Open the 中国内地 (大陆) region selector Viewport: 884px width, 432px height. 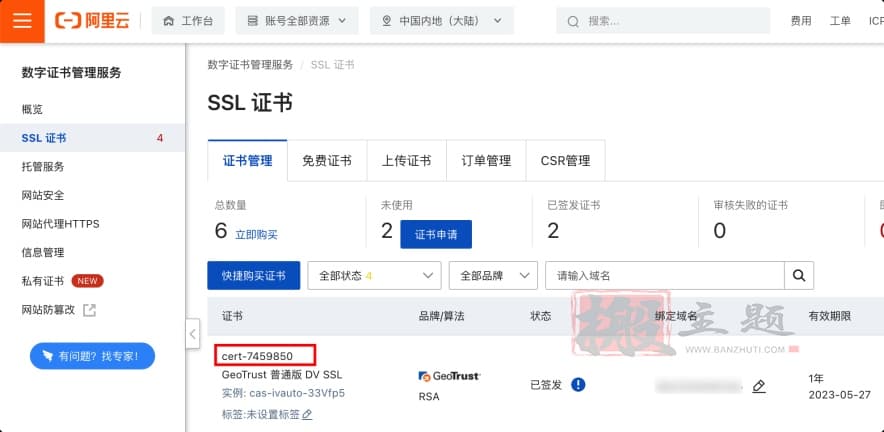(440, 21)
